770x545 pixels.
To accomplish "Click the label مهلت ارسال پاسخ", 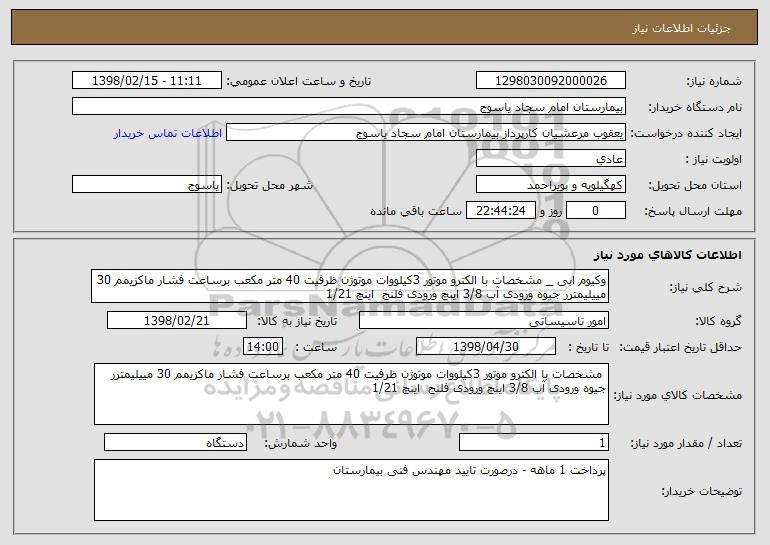I will click(693, 211).
